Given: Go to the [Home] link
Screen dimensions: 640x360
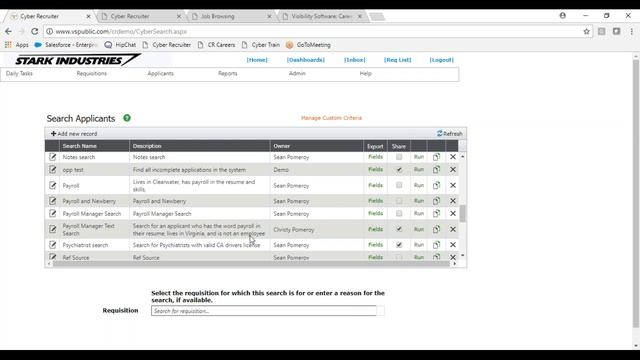Looking at the screenshot, I should tap(257, 60).
